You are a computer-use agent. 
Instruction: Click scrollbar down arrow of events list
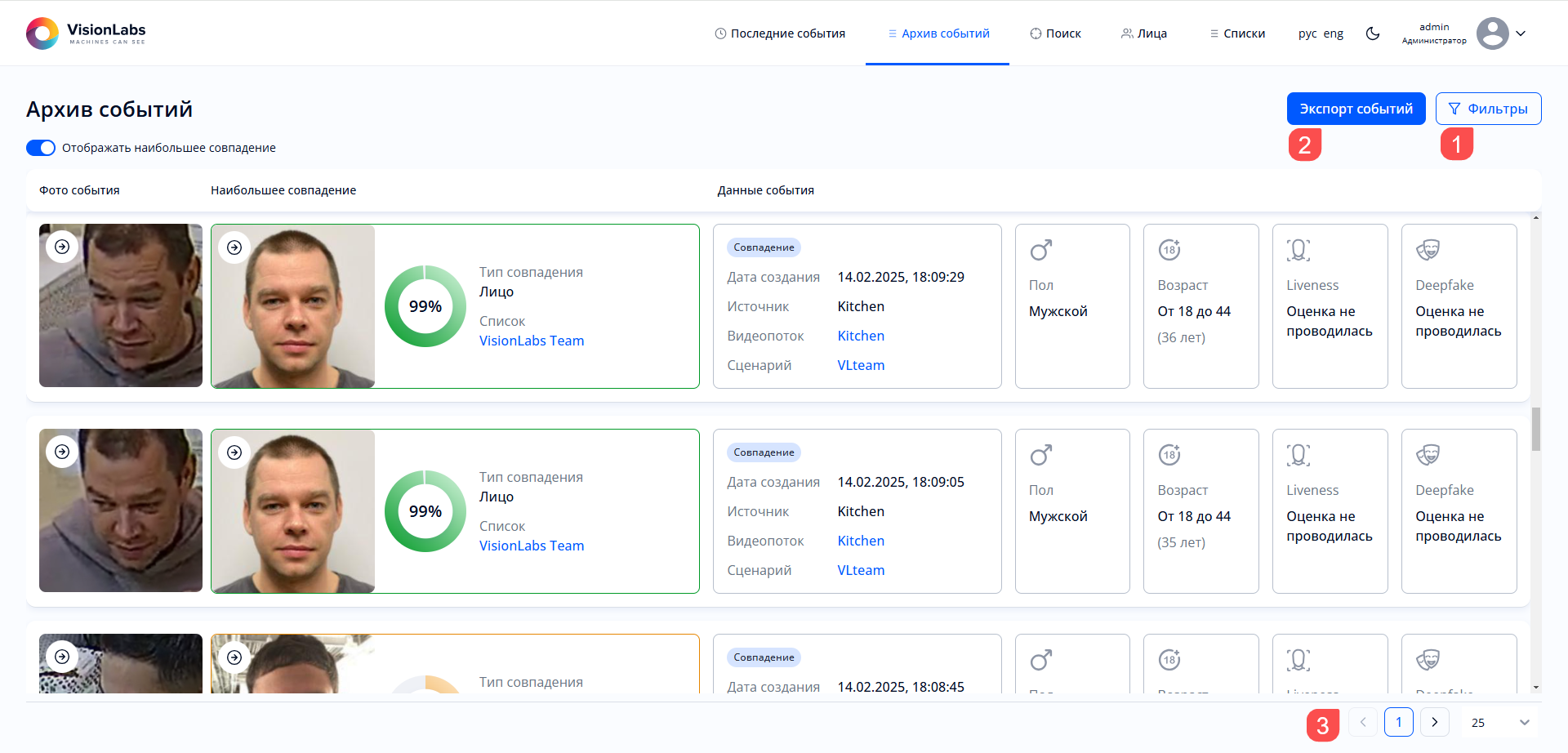[x=1536, y=688]
